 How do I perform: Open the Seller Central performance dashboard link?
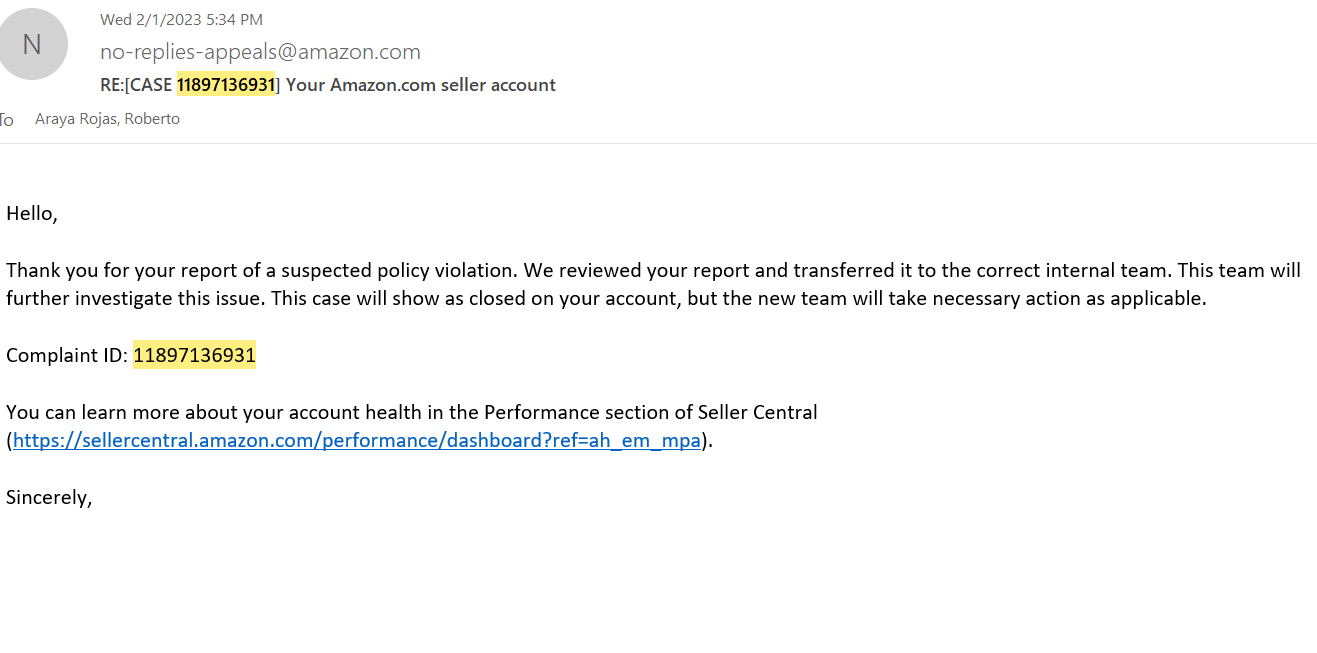[x=357, y=440]
